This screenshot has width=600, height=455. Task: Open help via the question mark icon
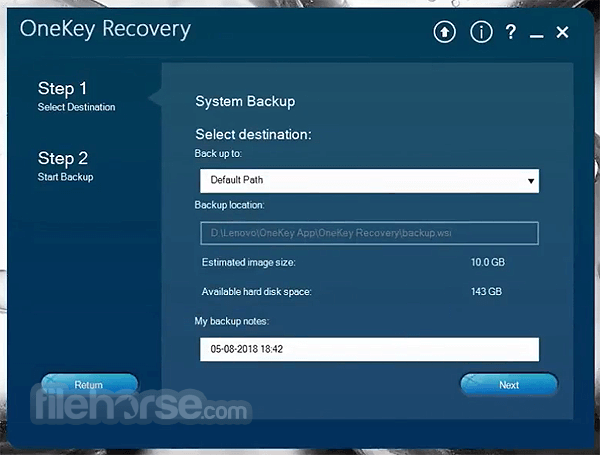click(510, 32)
